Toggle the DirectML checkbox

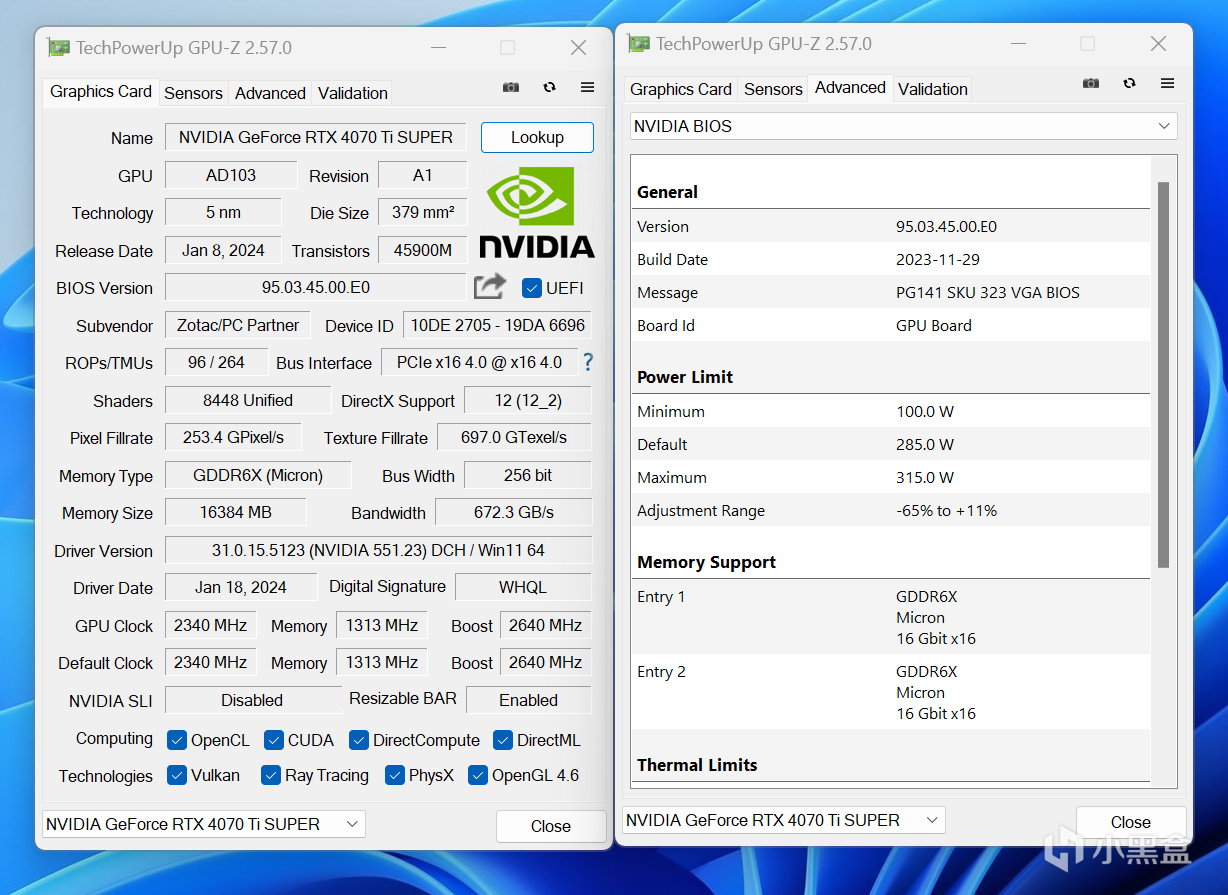[x=503, y=740]
